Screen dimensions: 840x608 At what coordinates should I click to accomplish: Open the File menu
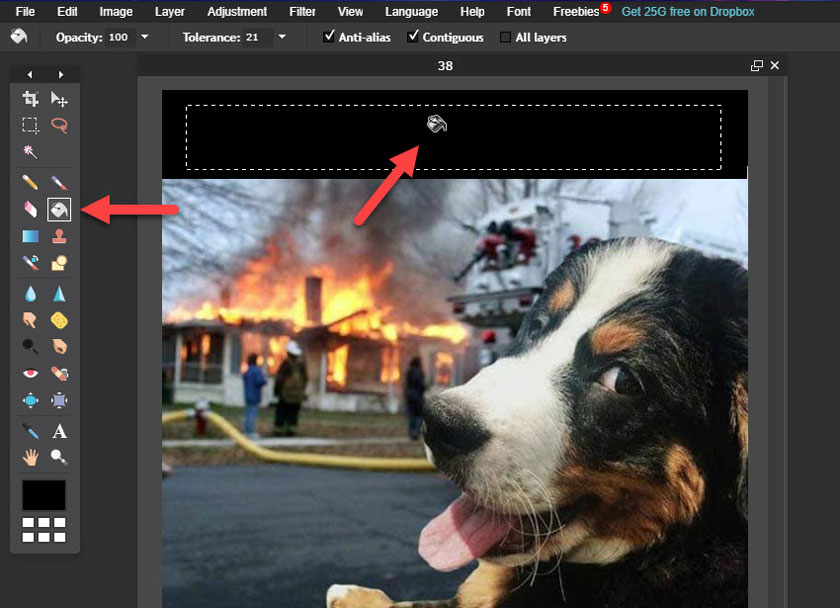tap(25, 11)
